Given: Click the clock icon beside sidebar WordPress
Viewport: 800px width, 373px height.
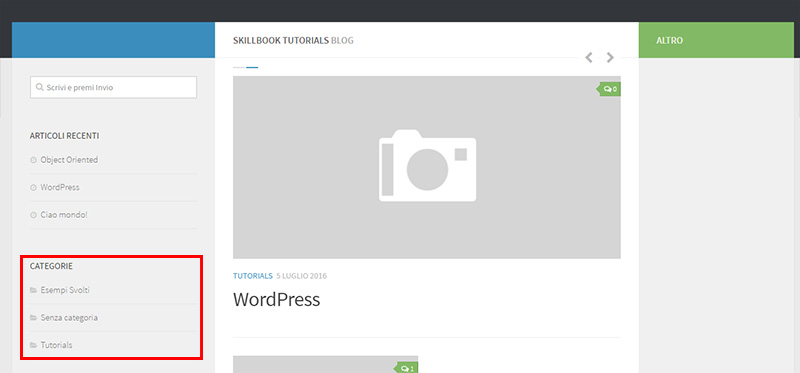Looking at the screenshot, I should 34,188.
